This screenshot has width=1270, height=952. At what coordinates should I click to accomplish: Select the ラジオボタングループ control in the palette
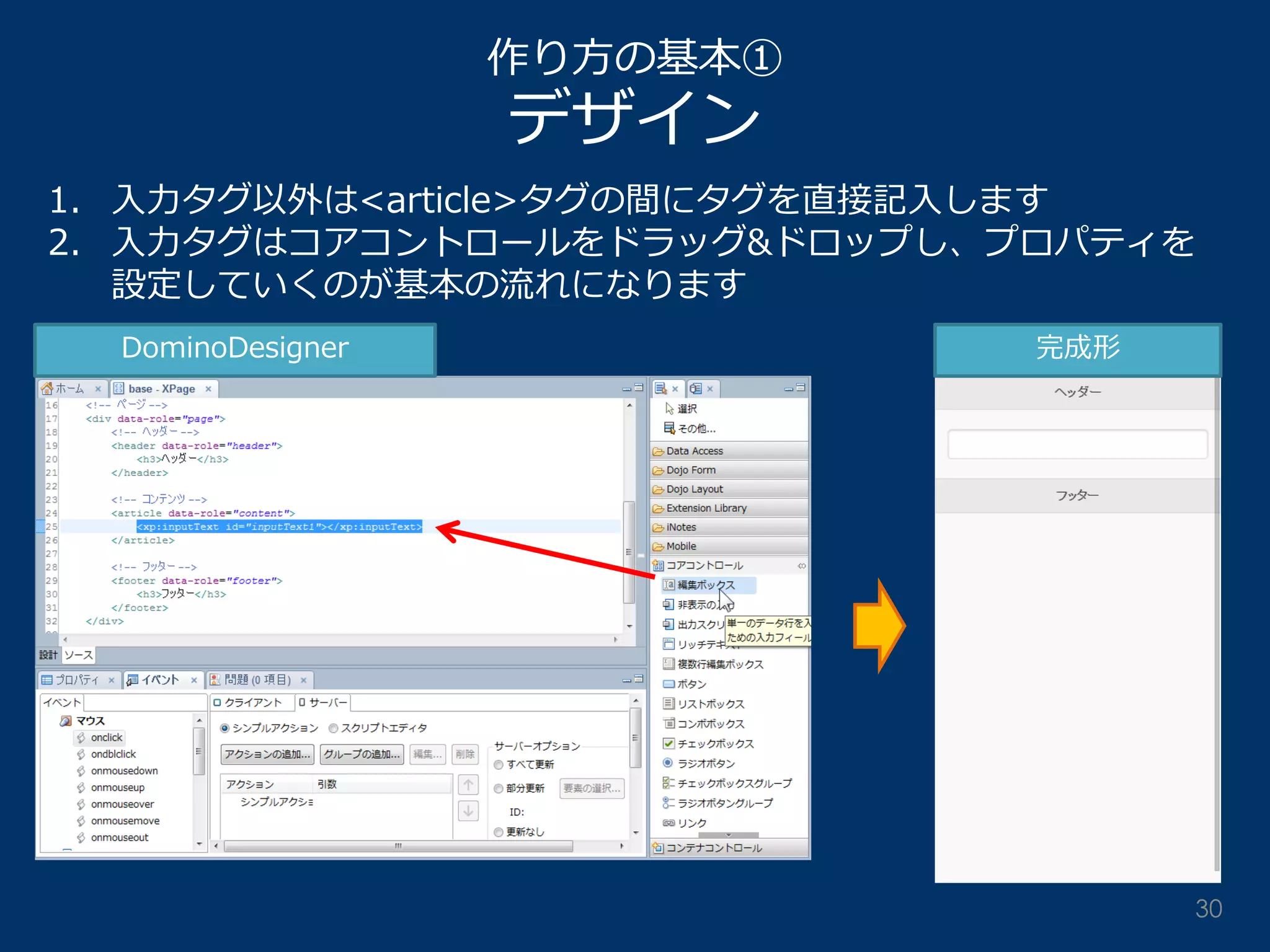[x=718, y=803]
